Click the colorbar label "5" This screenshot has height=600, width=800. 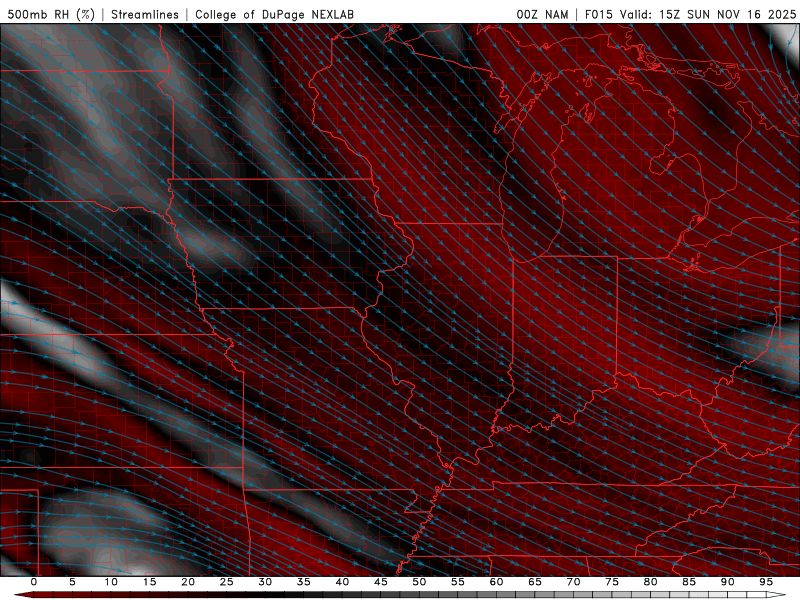coord(72,582)
